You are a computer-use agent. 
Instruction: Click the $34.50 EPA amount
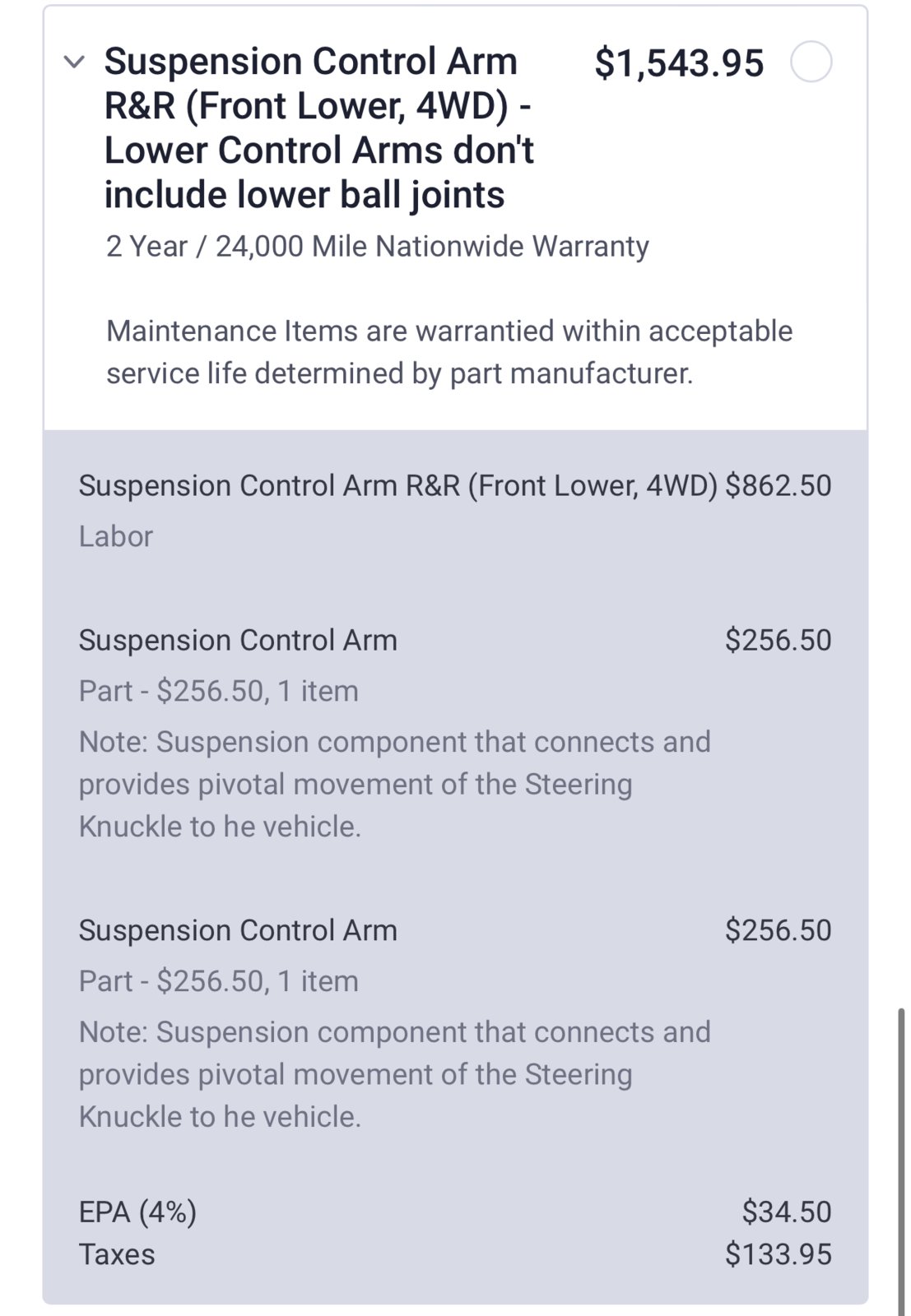(x=787, y=1212)
